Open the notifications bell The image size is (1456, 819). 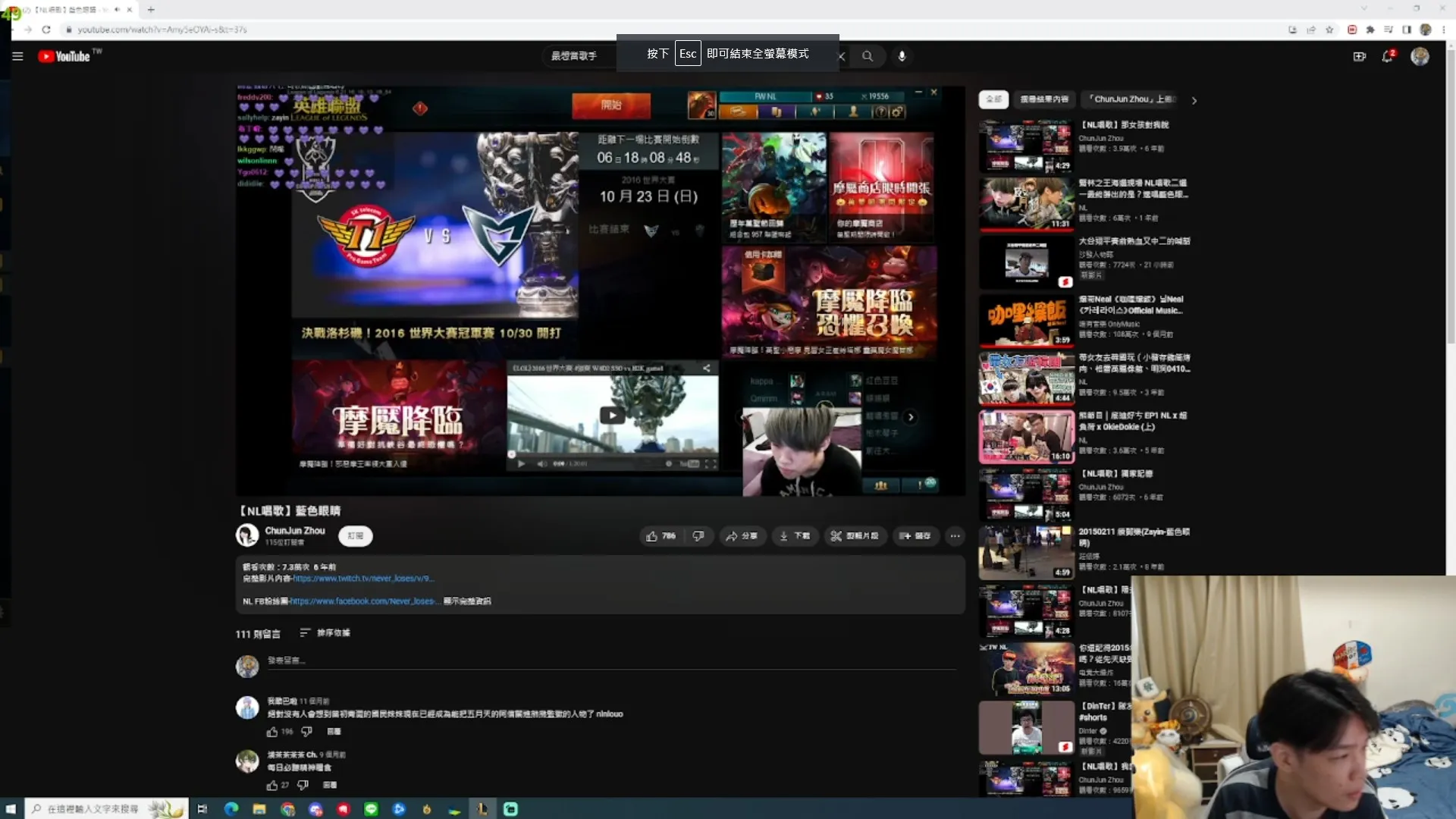pyautogui.click(x=1388, y=56)
